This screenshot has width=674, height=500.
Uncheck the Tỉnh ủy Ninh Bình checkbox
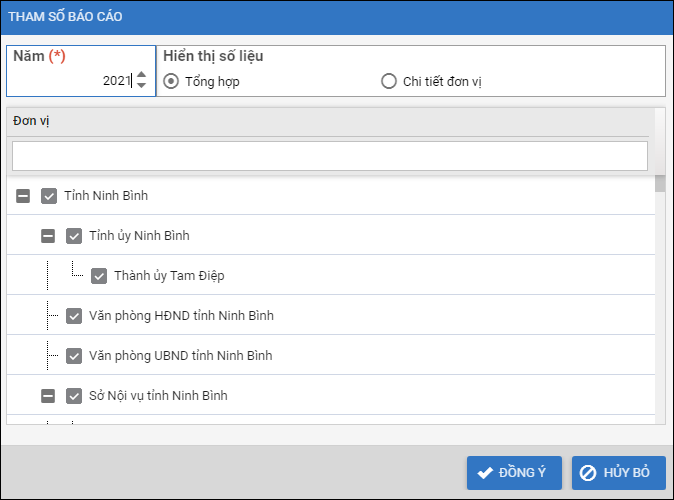(x=74, y=236)
